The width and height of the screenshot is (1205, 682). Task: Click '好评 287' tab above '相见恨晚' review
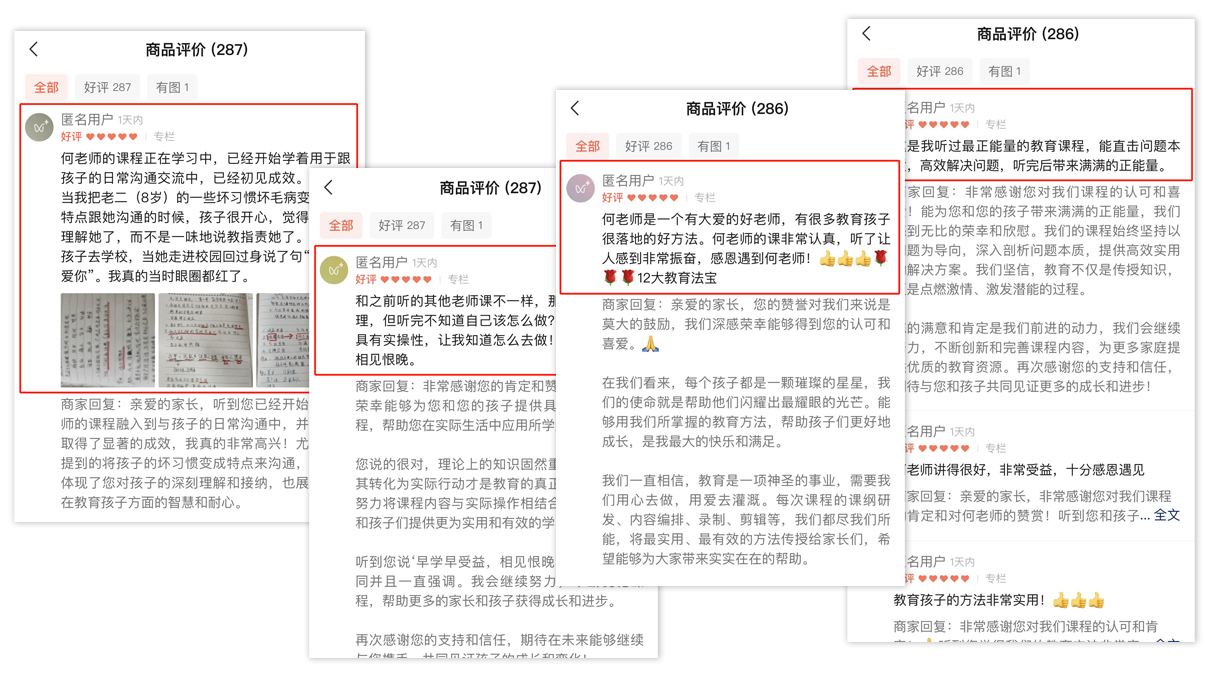tap(402, 225)
